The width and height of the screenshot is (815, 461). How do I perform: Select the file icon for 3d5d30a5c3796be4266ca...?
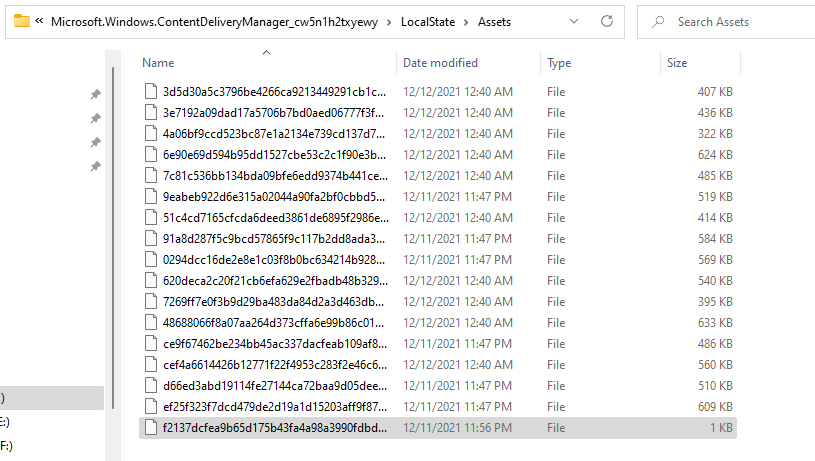[x=151, y=91]
